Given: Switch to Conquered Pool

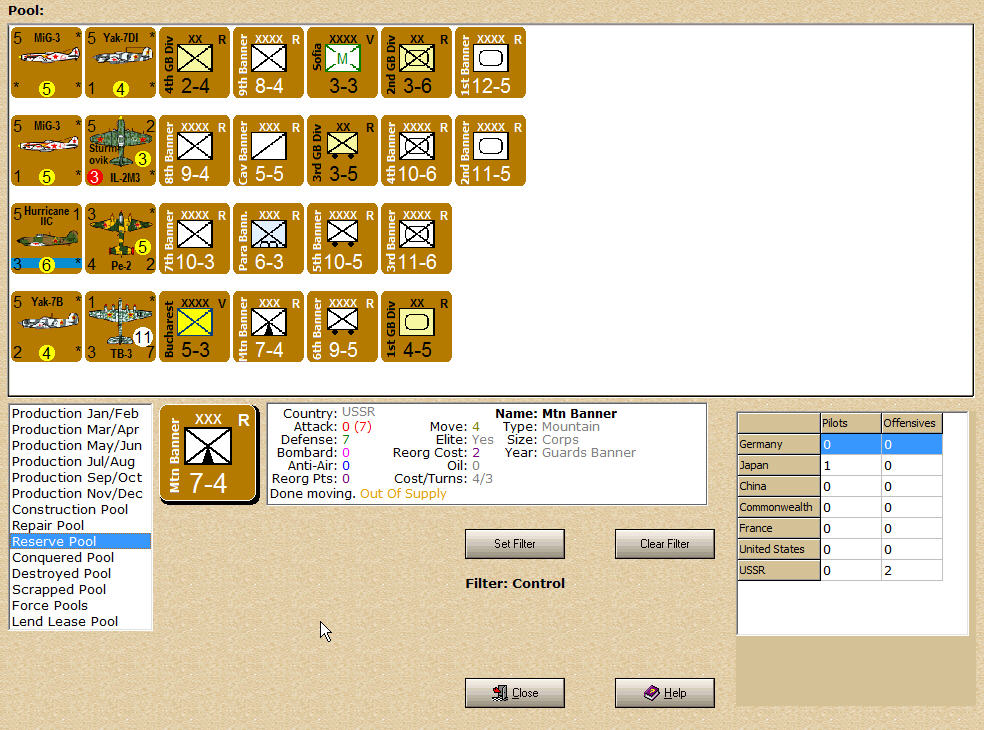Looking at the screenshot, I should click(80, 558).
